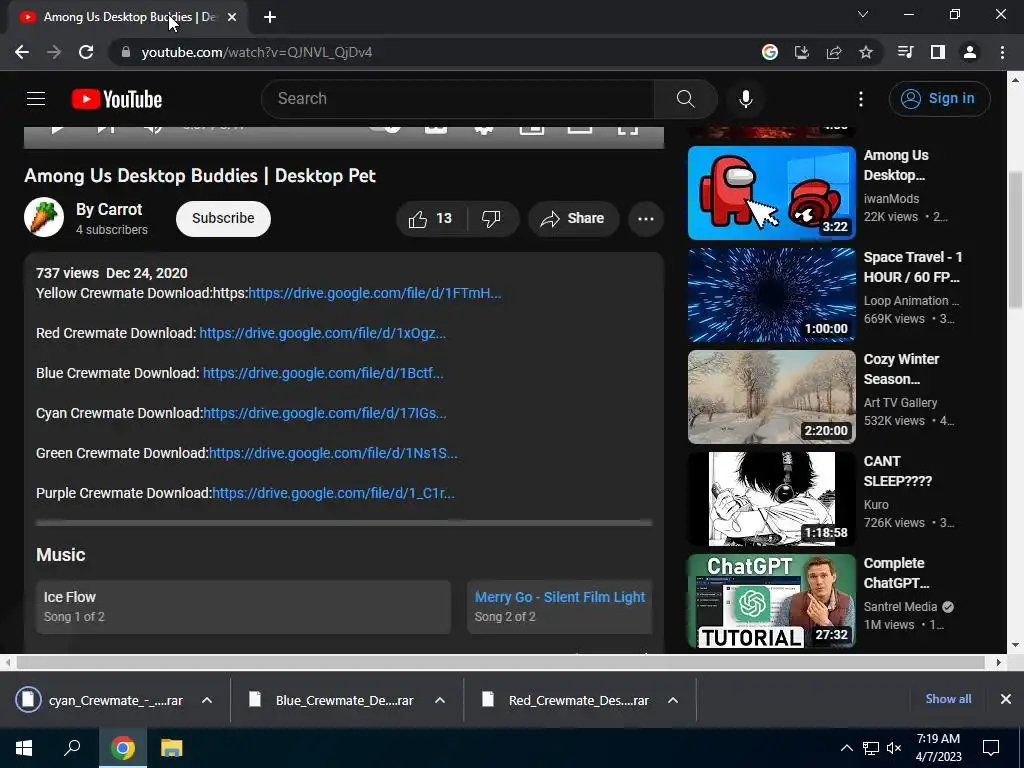Open more actions ellipsis under video
This screenshot has height=768, width=1024.
pos(646,219)
